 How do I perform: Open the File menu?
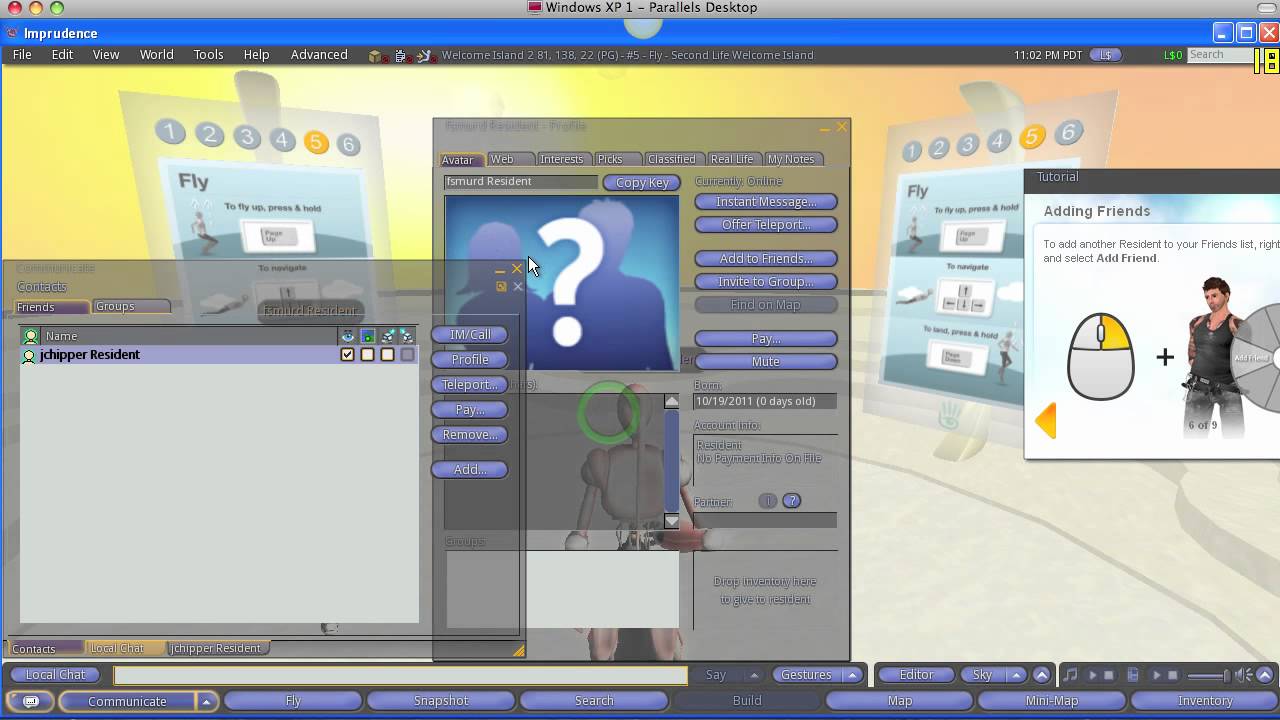(x=22, y=55)
